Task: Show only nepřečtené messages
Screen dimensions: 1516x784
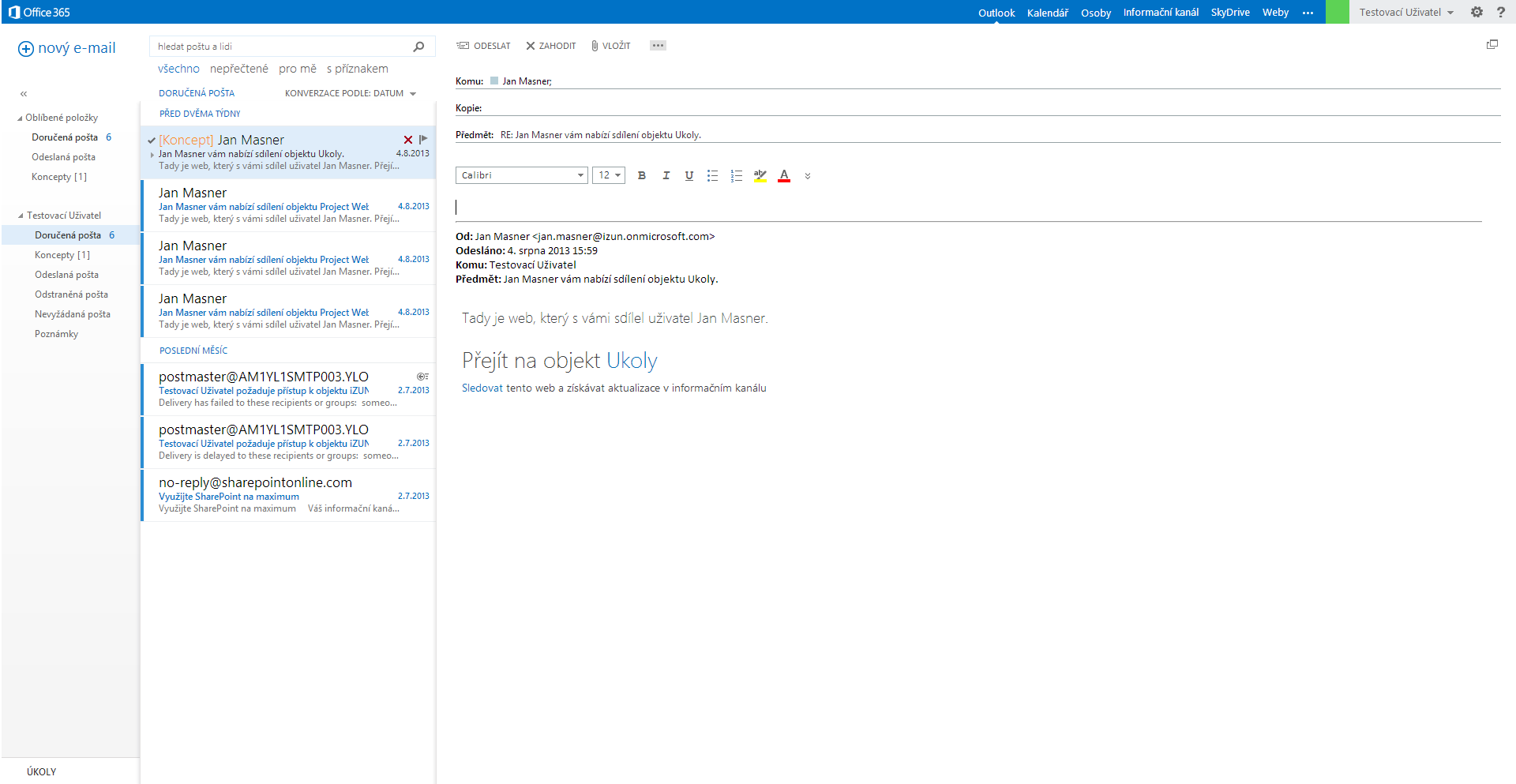Action: tap(238, 69)
